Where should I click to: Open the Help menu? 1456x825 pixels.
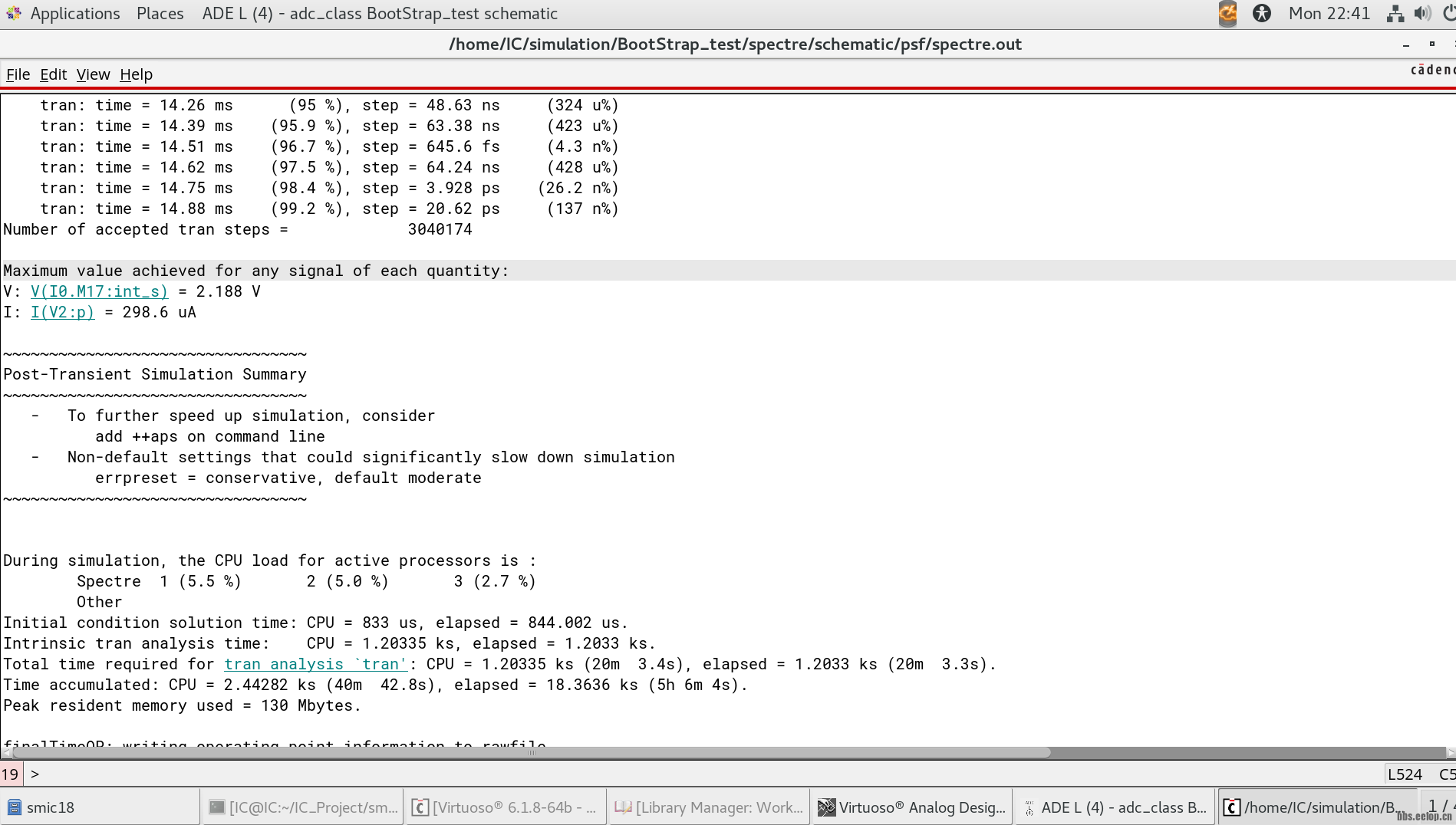pyautogui.click(x=136, y=74)
